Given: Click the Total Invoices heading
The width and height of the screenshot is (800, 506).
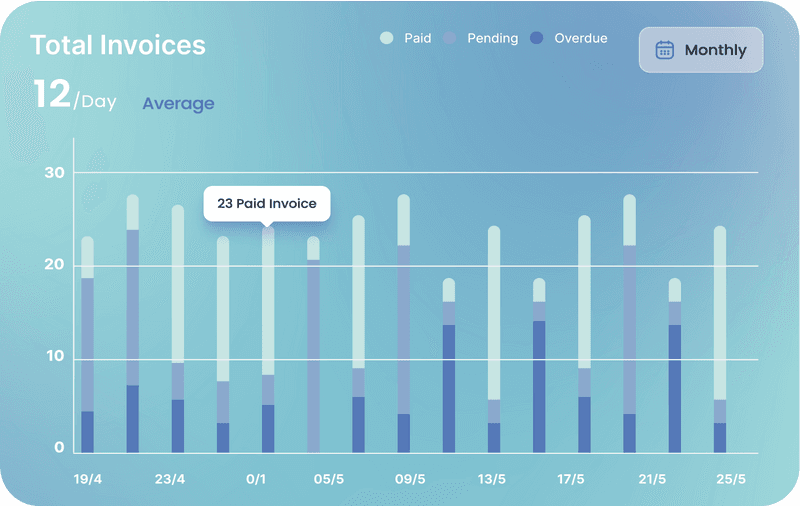Looking at the screenshot, I should [x=118, y=45].
